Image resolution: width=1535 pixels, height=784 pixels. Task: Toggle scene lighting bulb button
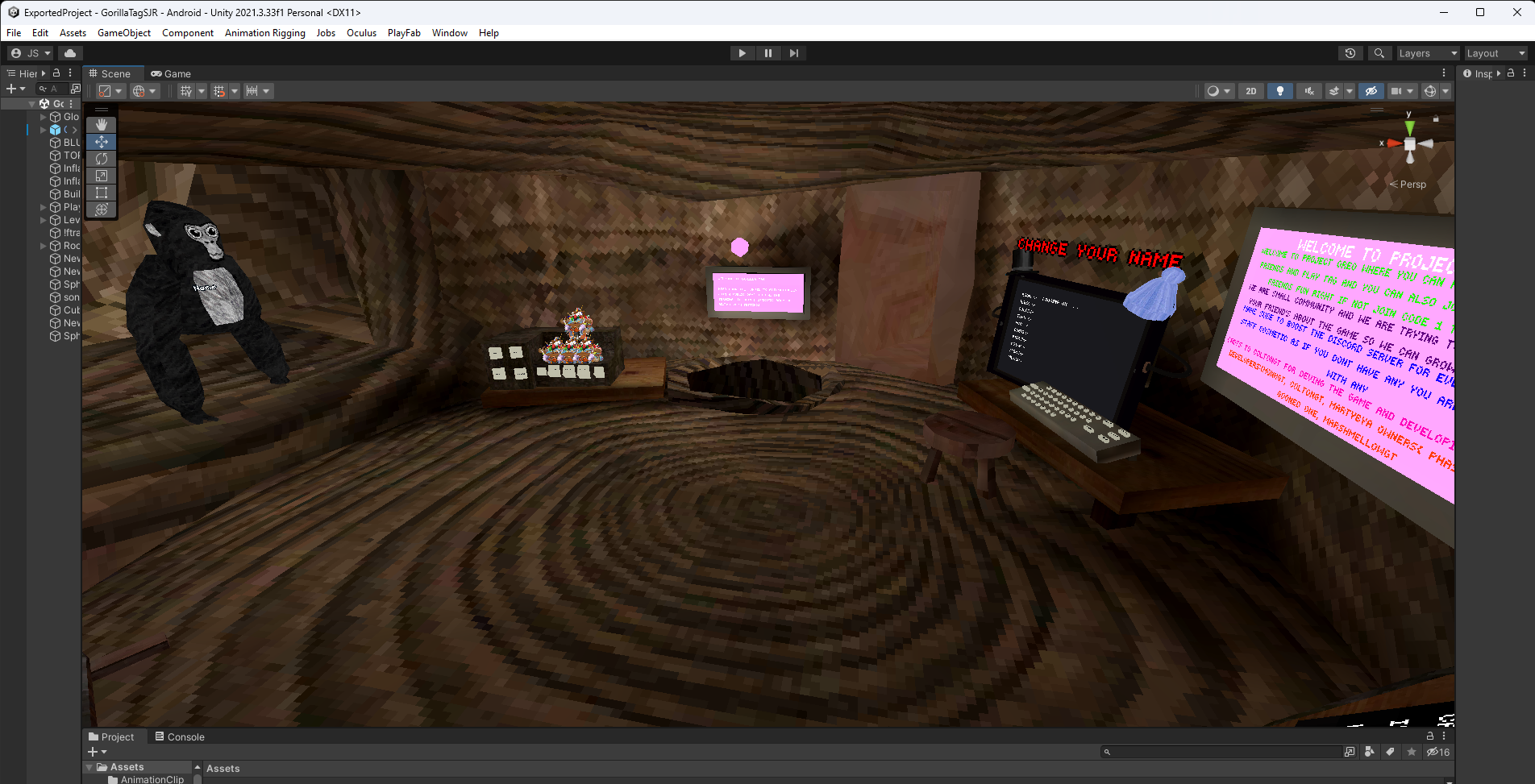1280,91
